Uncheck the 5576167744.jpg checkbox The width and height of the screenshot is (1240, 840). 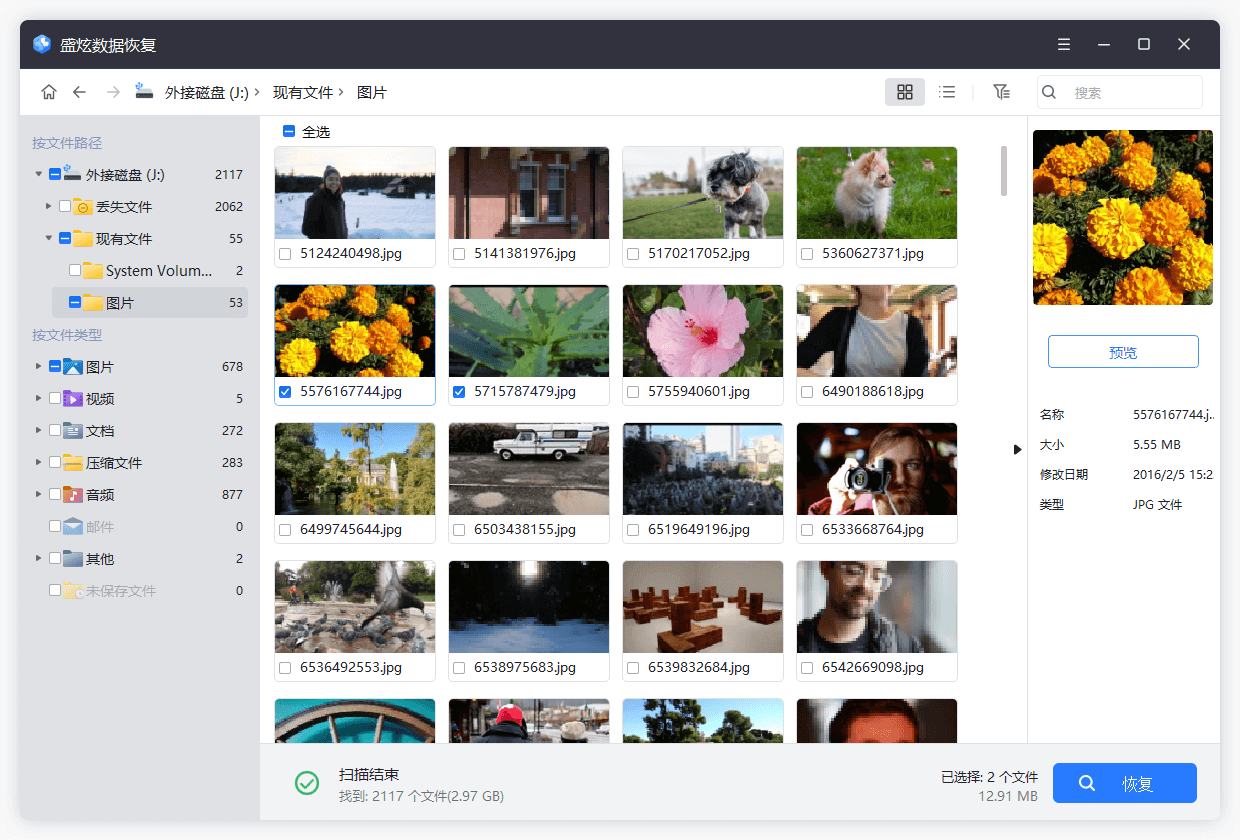285,392
